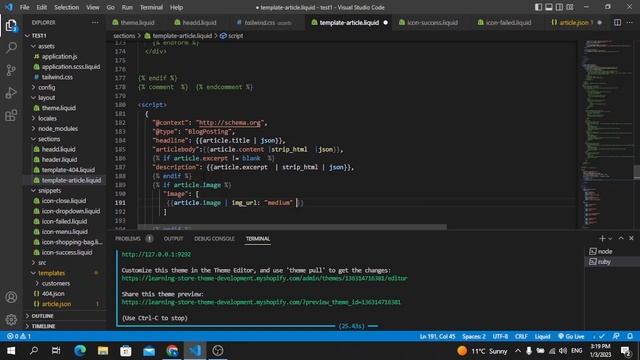This screenshot has height=360, width=640.
Task: Open Microsoft Edge from taskbar
Action: (x=80, y=351)
